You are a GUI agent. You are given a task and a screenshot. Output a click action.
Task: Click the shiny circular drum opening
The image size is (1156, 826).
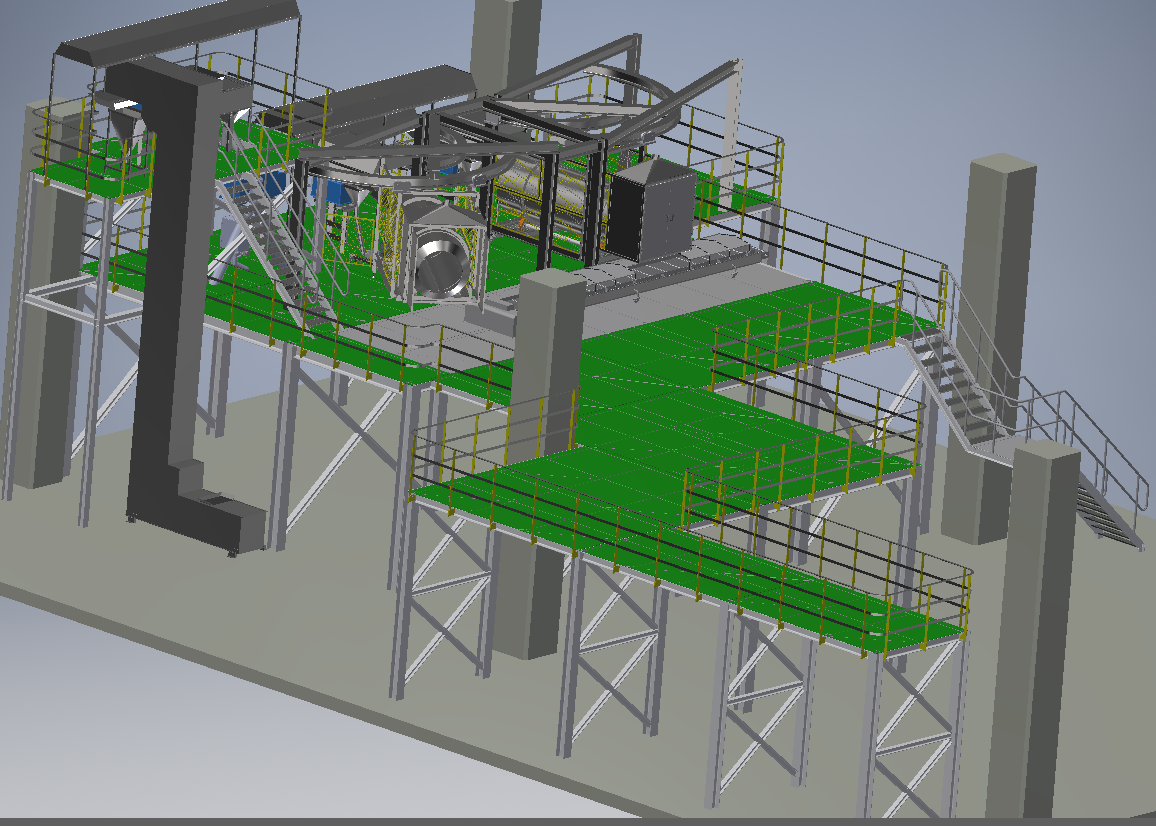(440, 263)
